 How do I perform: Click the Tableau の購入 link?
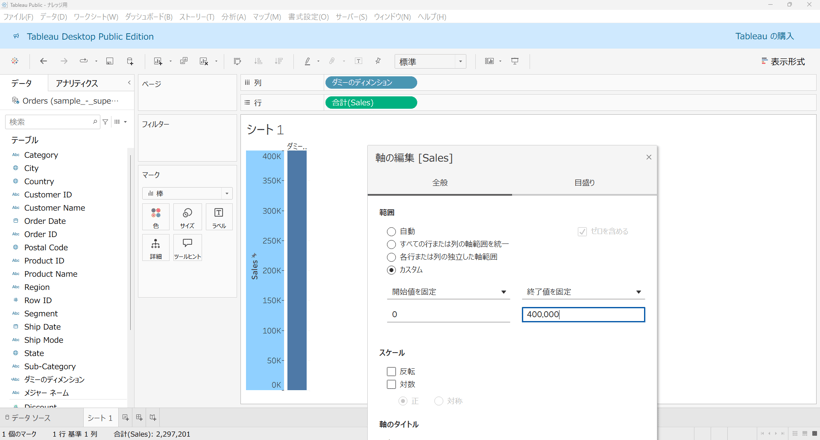tap(765, 36)
